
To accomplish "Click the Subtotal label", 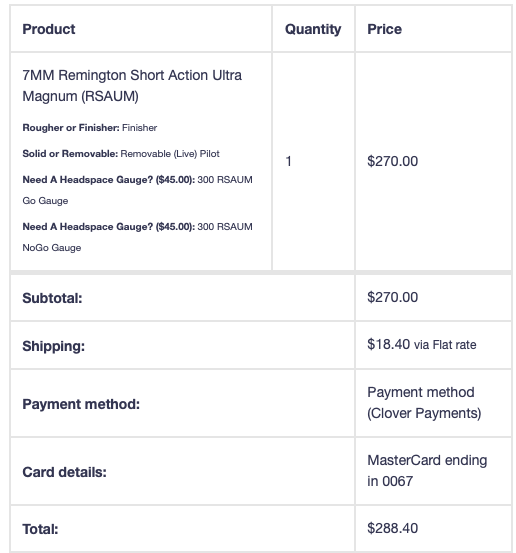I will point(52,298).
